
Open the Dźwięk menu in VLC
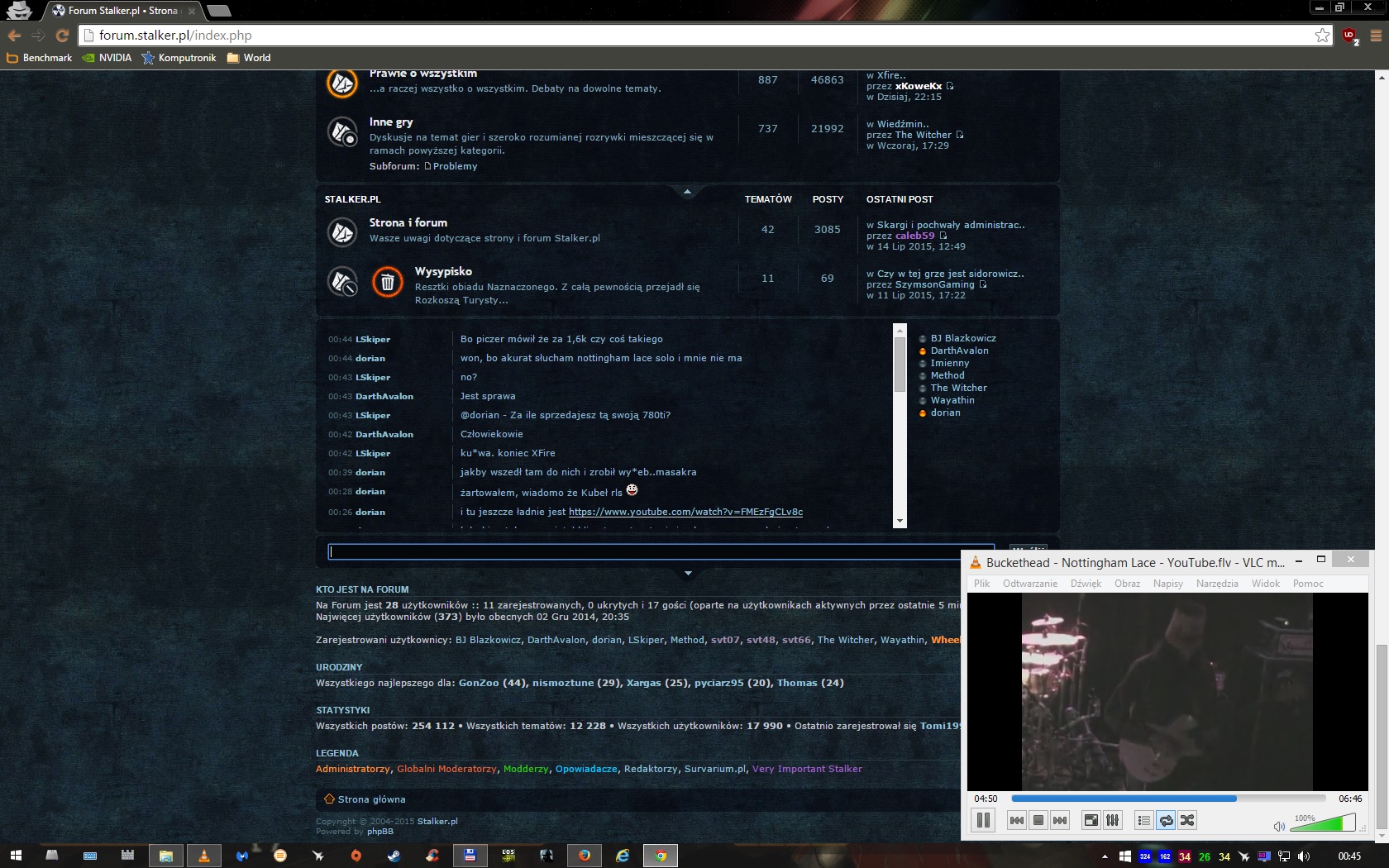(1086, 584)
